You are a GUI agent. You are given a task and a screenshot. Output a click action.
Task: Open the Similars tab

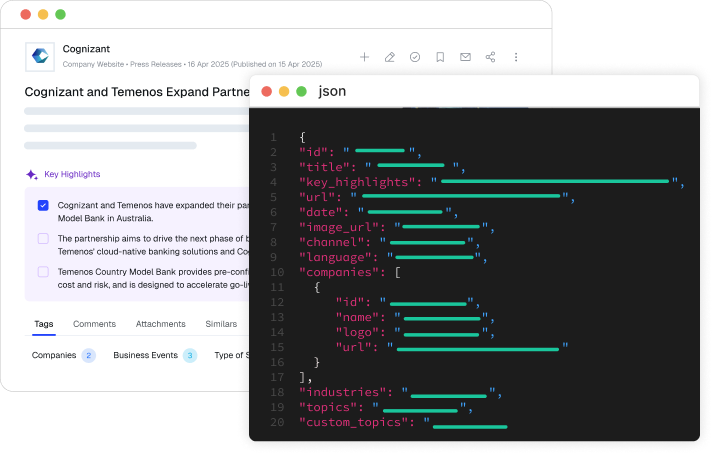(221, 324)
